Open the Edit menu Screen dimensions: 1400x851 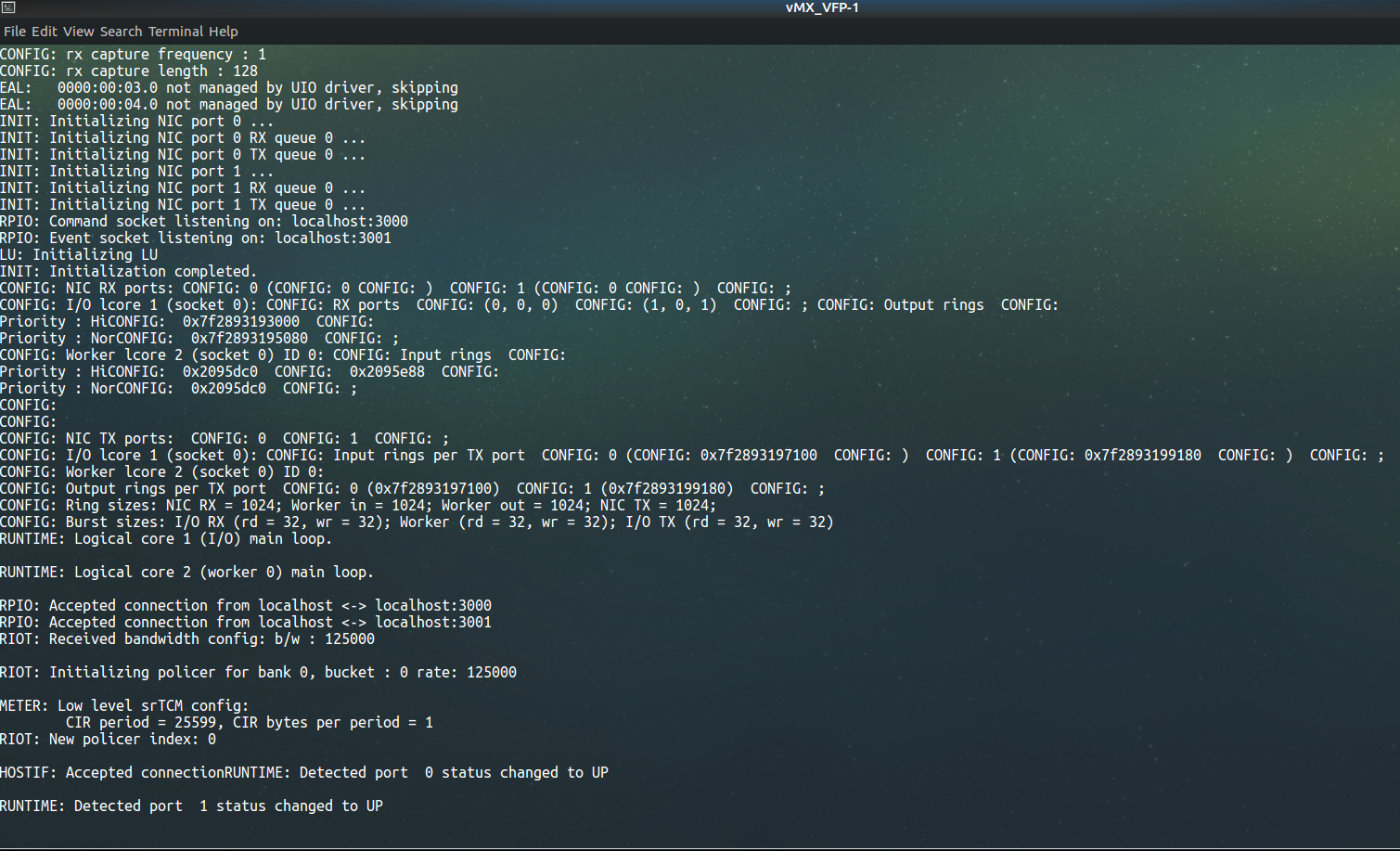[44, 32]
